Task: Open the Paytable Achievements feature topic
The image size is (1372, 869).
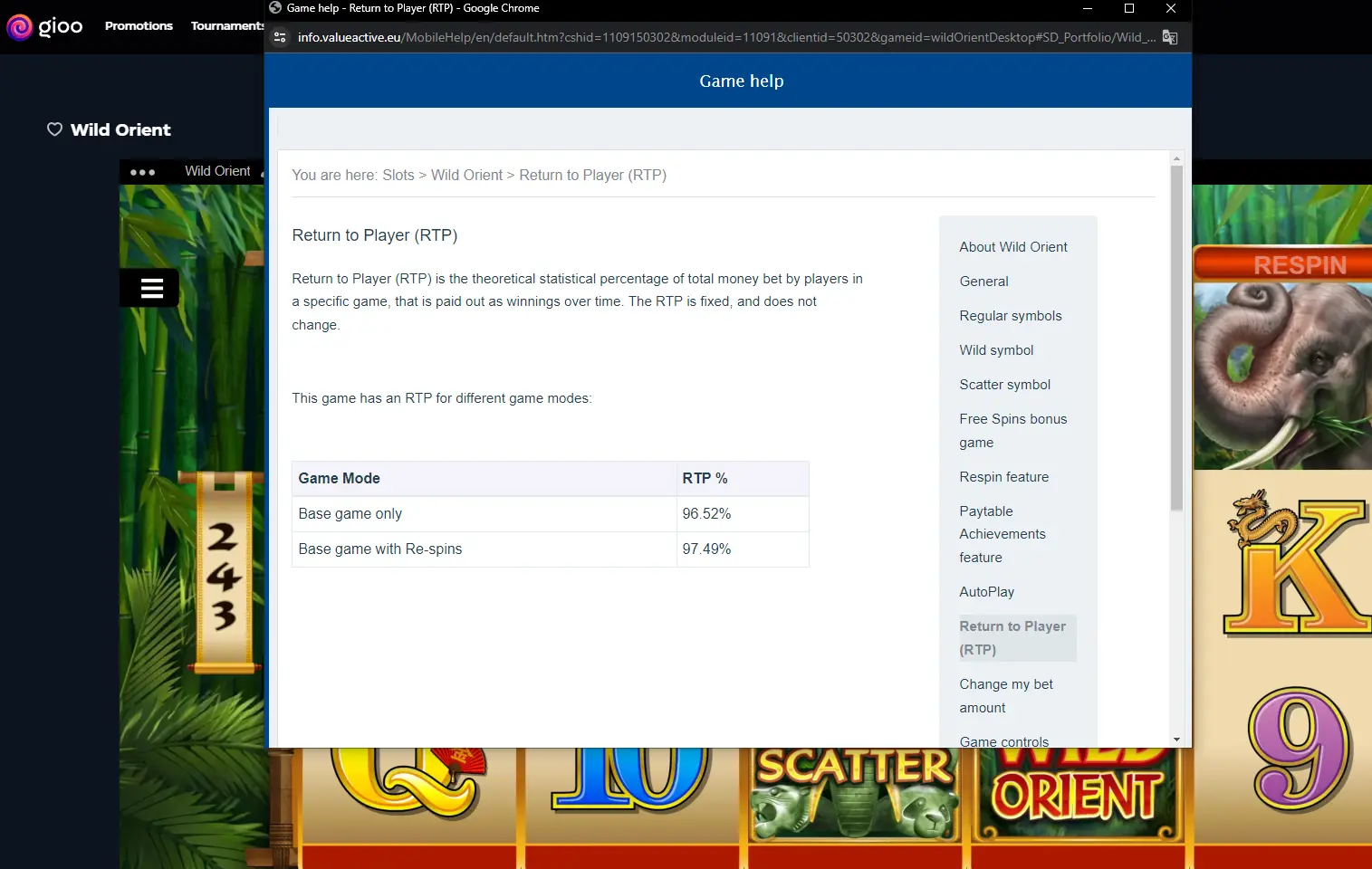Action: 1003,534
